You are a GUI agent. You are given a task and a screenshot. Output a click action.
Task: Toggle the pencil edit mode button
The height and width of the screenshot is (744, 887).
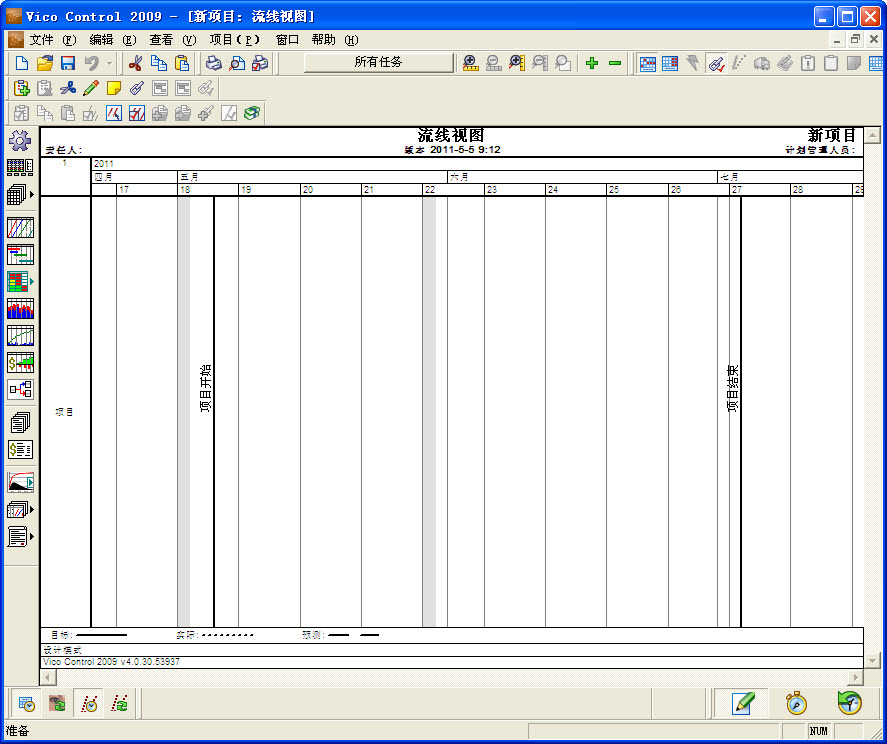742,703
